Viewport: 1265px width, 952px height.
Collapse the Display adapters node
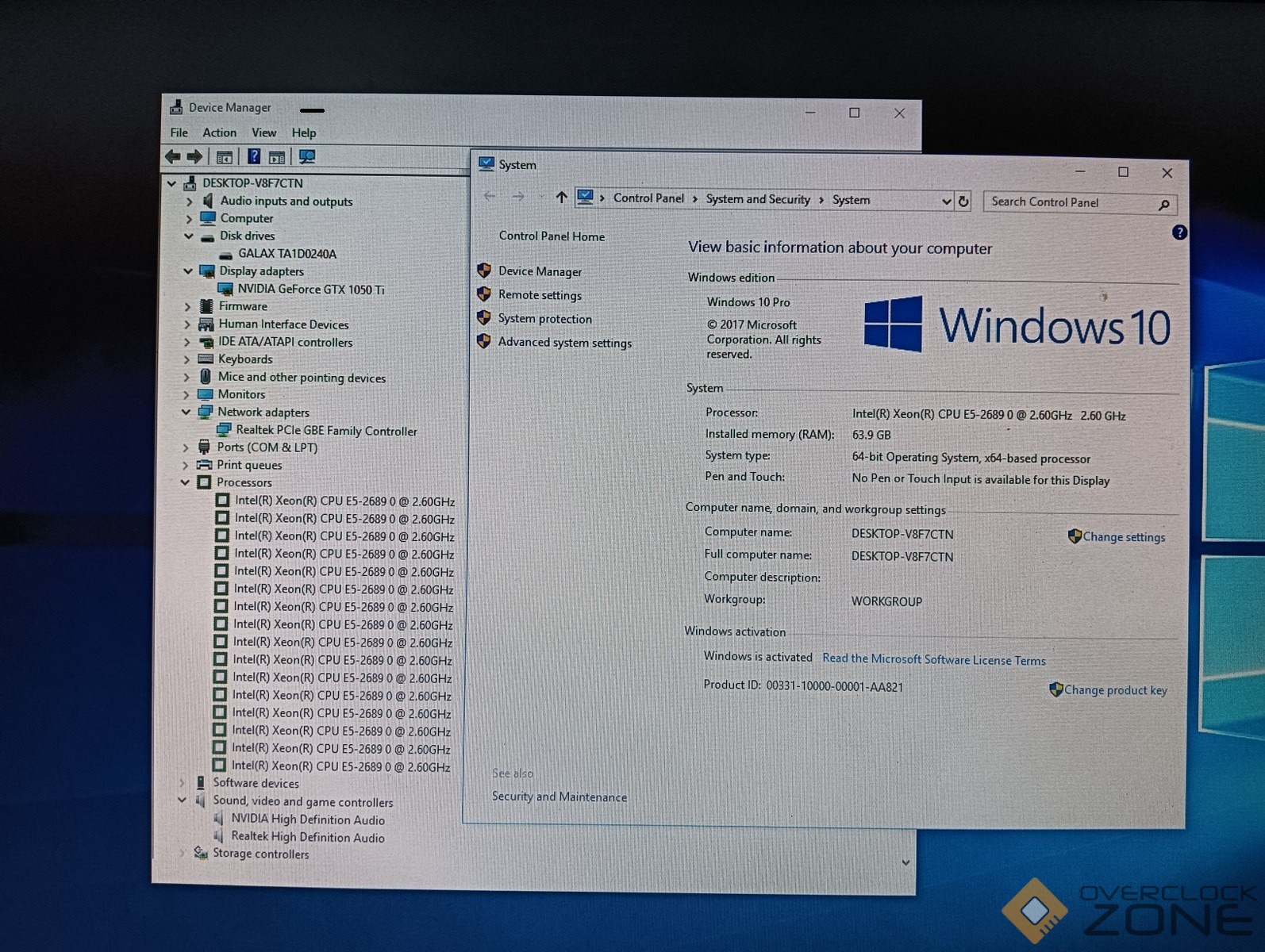coord(188,271)
